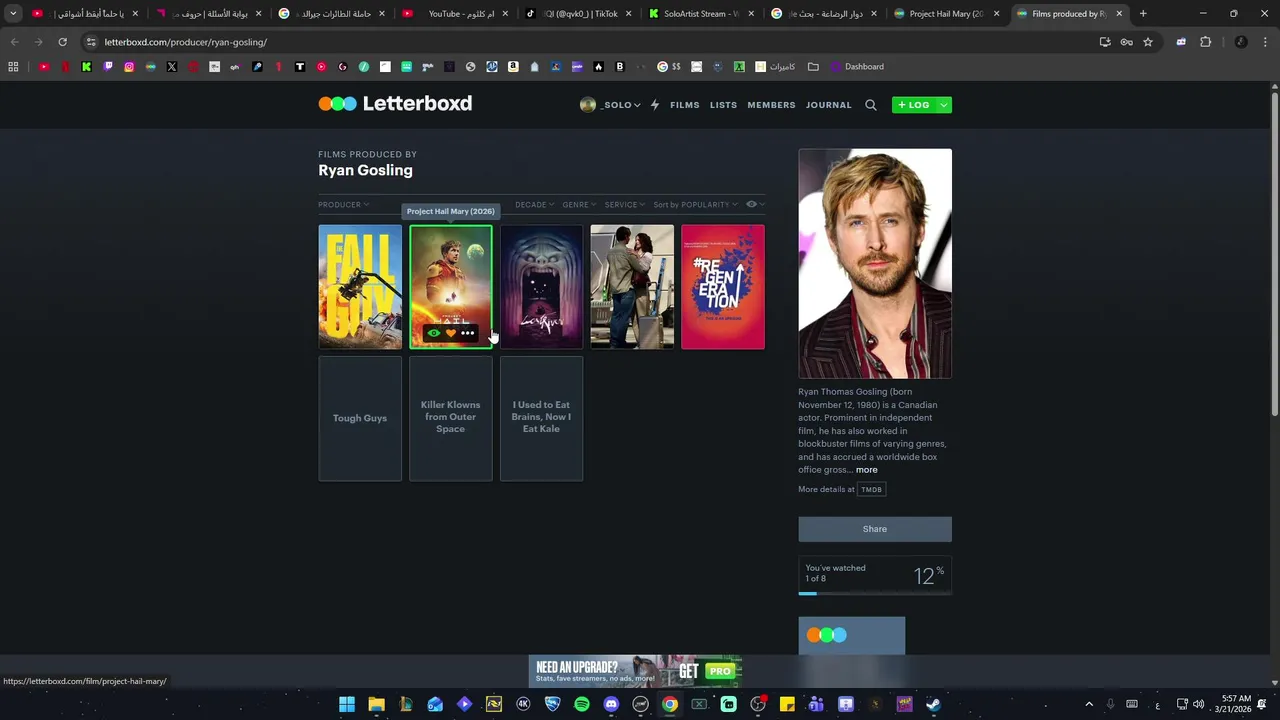Open the Twitch bookmark icon

108,67
